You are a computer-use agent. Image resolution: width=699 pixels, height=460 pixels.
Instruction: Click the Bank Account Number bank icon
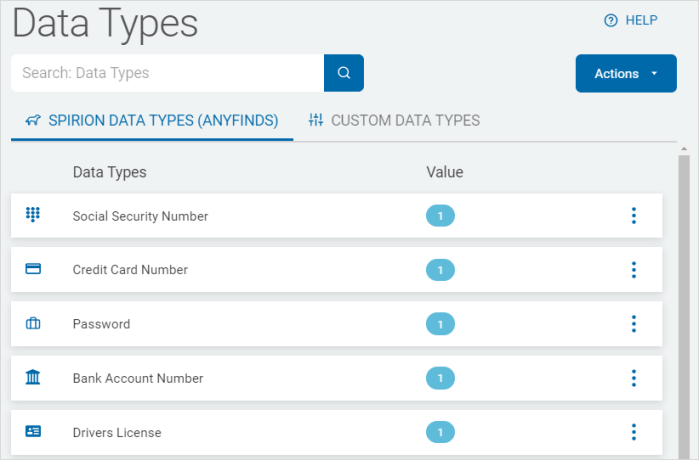tap(33, 377)
